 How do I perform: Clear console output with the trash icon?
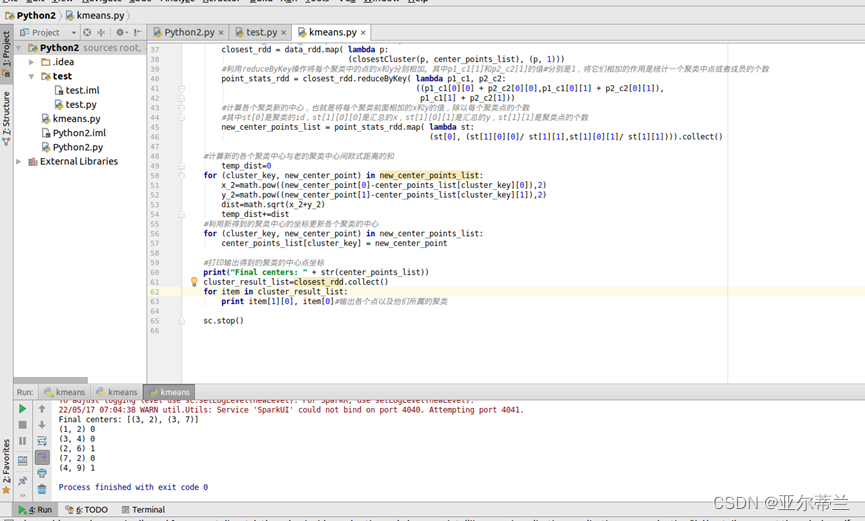tap(42, 489)
